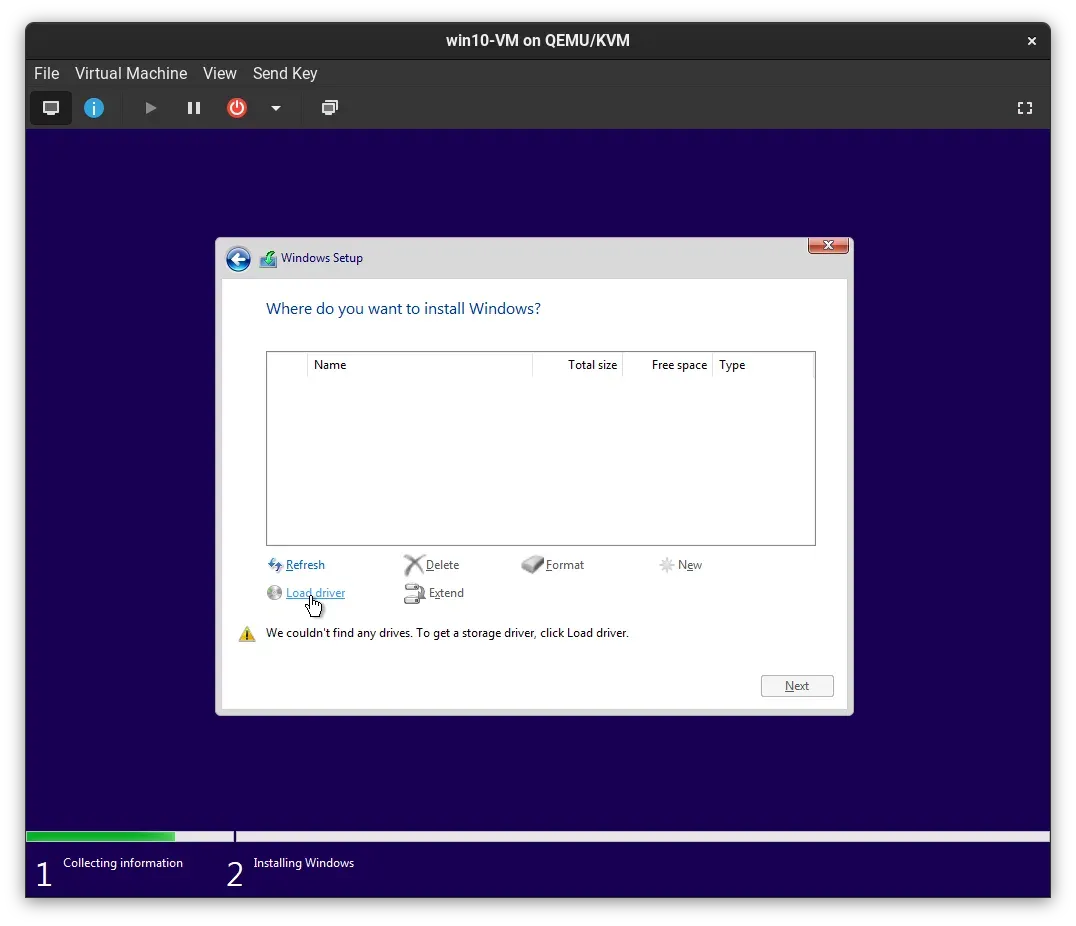
Task: Click the New label
Action: [690, 565]
